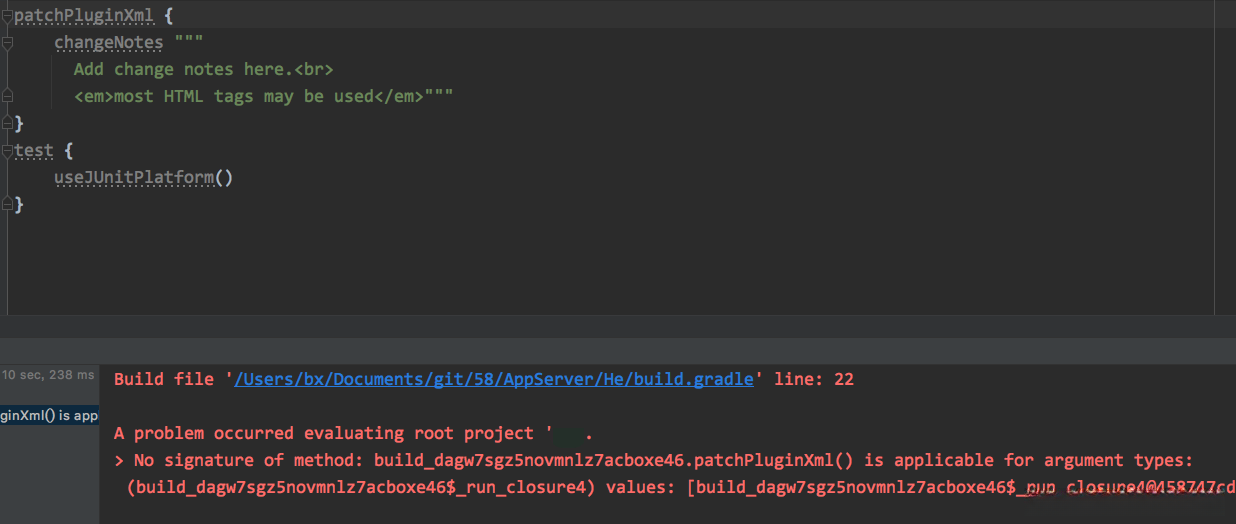Click the 'No signature of method' error line
This screenshot has height=524, width=1236.
pos(654,460)
